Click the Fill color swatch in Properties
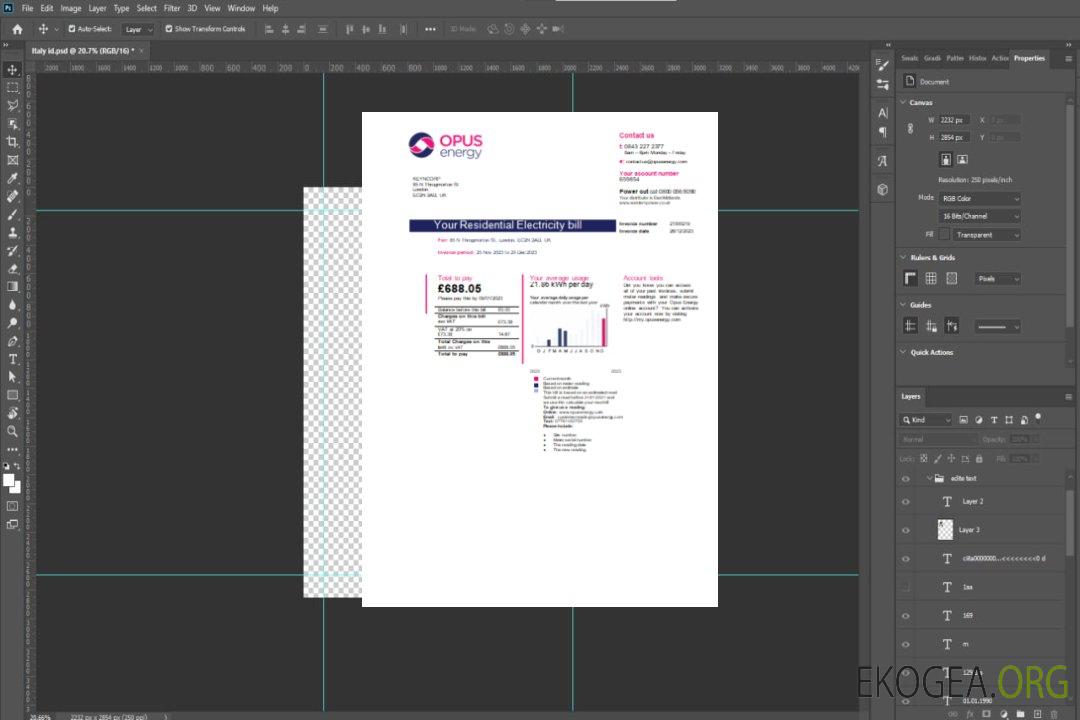The image size is (1080, 720). [x=943, y=235]
